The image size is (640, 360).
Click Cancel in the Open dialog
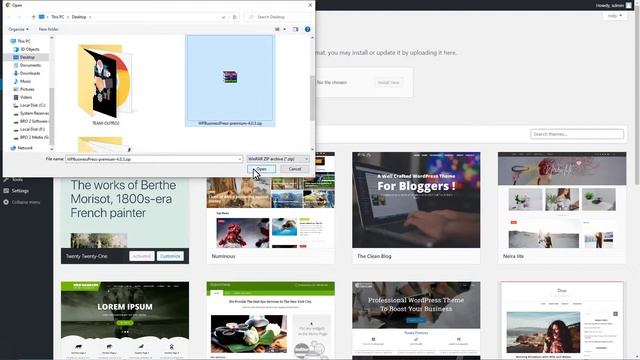294,169
